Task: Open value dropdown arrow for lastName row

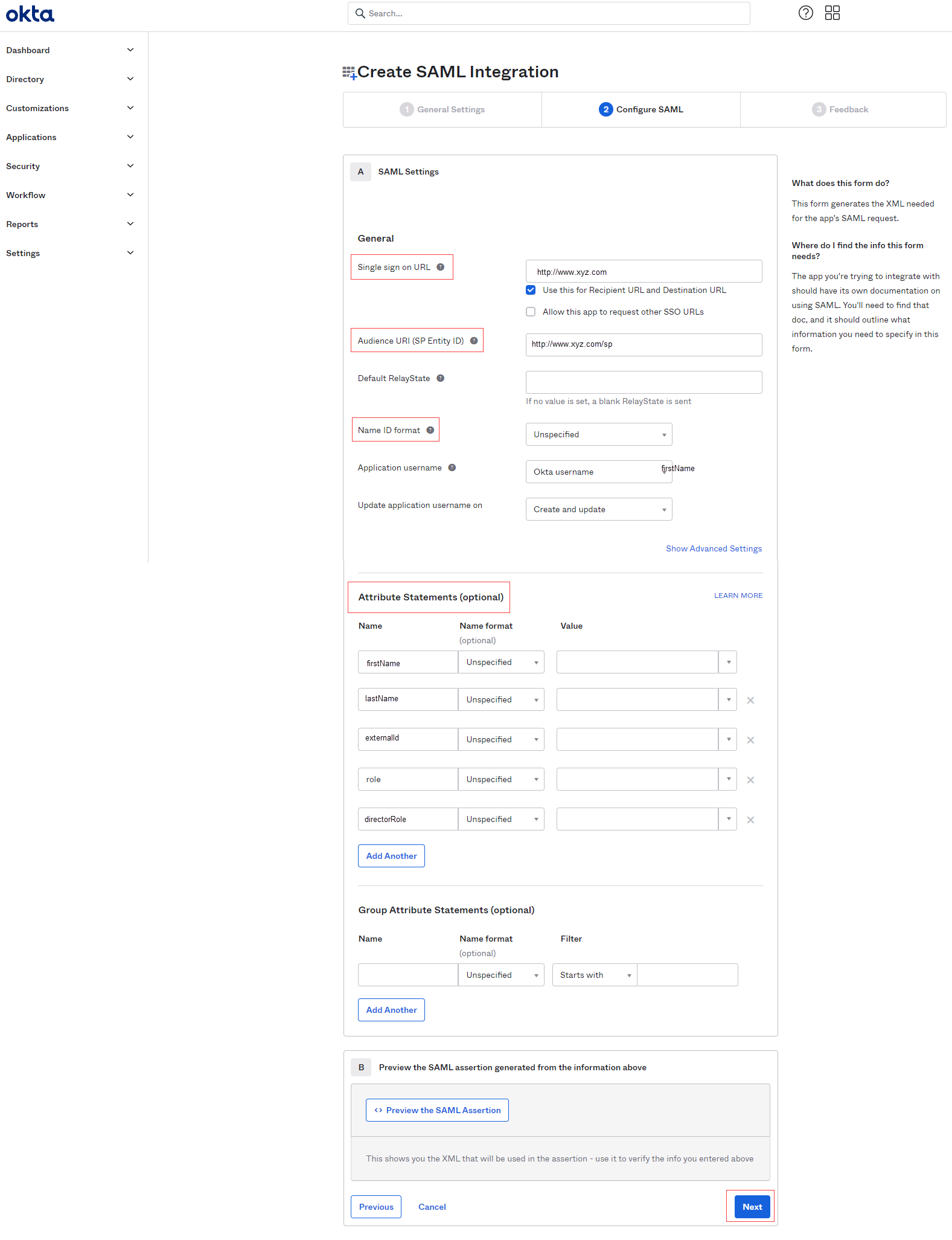Action: (x=728, y=699)
